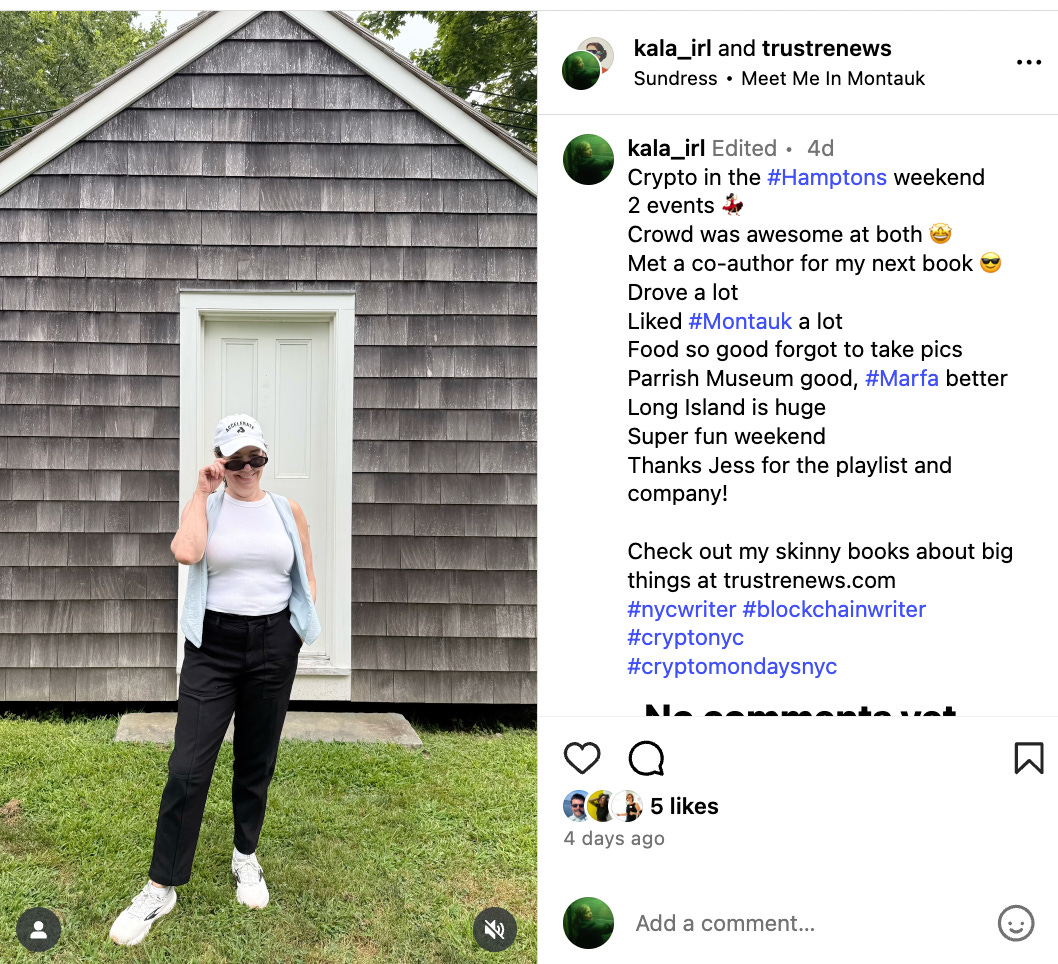The image size is (1058, 964).
Task: Click the liker avatars next to likes count
Action: [603, 805]
